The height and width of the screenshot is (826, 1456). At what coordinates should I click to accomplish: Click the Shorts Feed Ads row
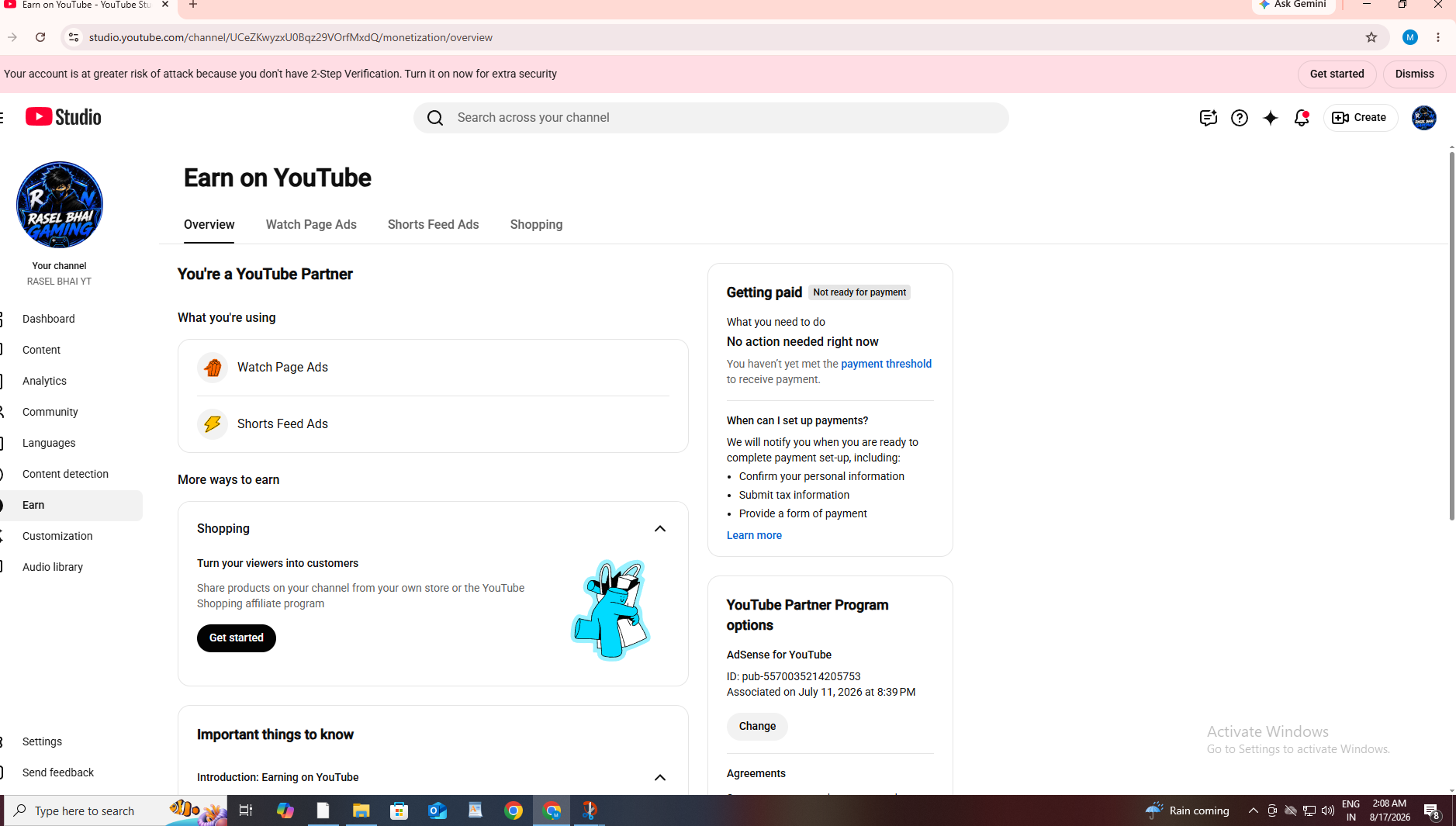433,424
